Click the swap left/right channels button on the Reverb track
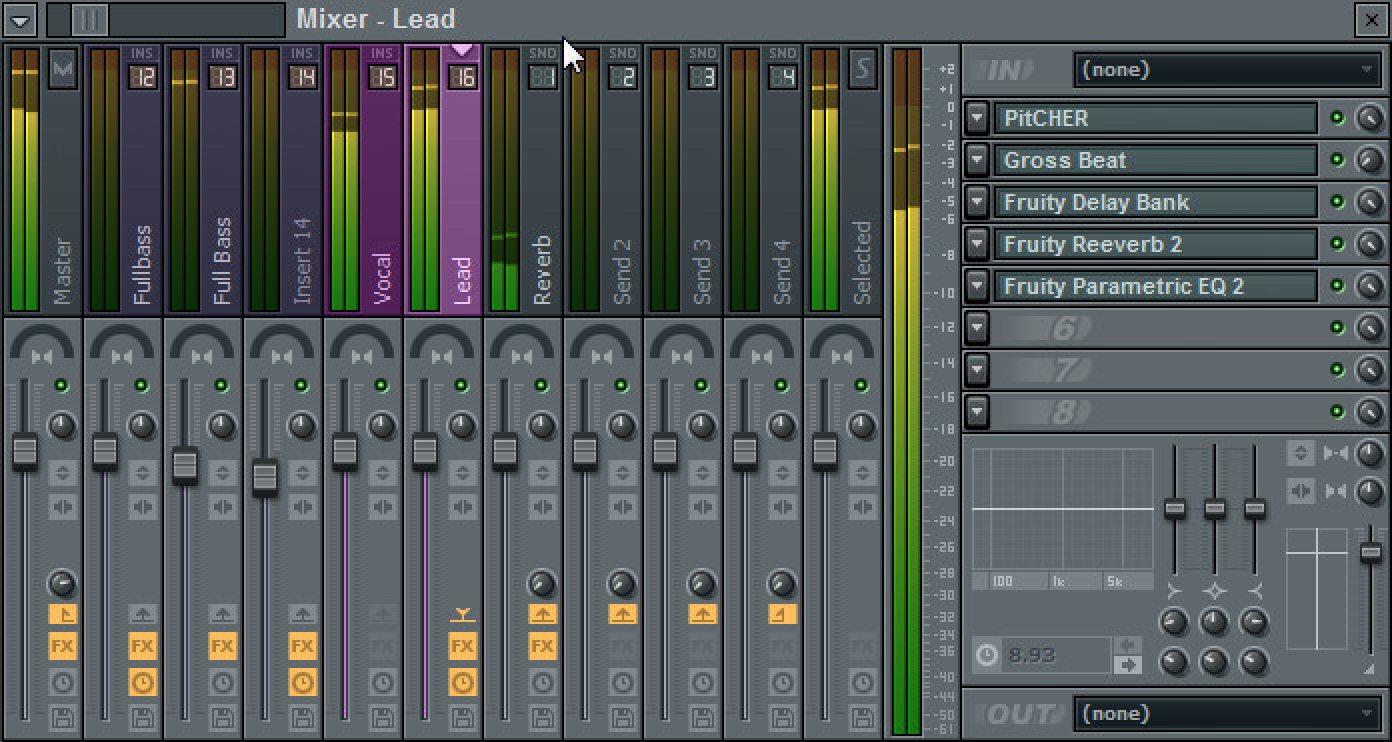Image resolution: width=1392 pixels, height=742 pixels. point(542,508)
